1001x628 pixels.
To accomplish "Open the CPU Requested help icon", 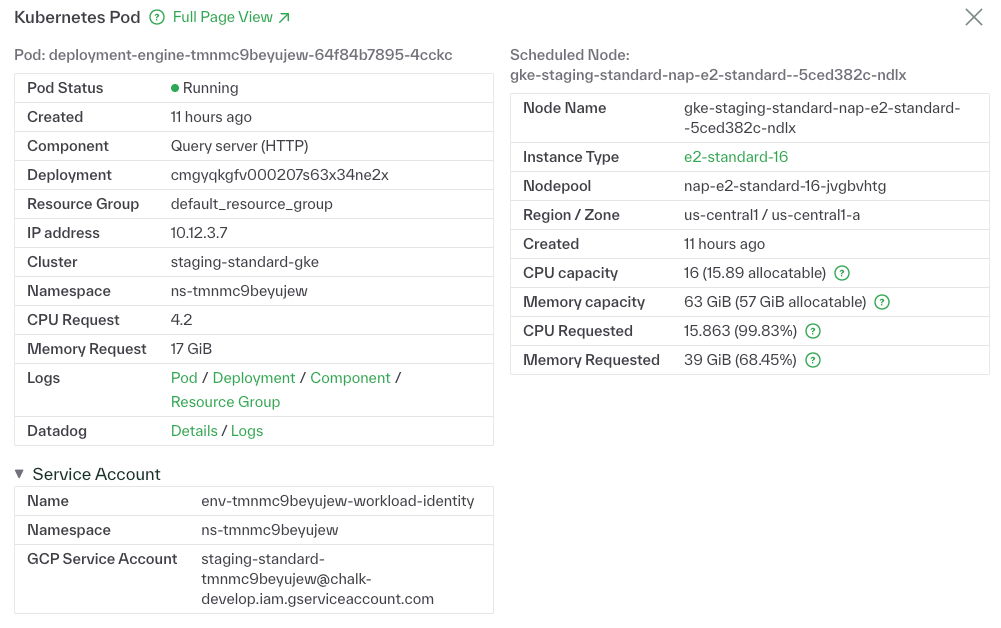I will [812, 330].
